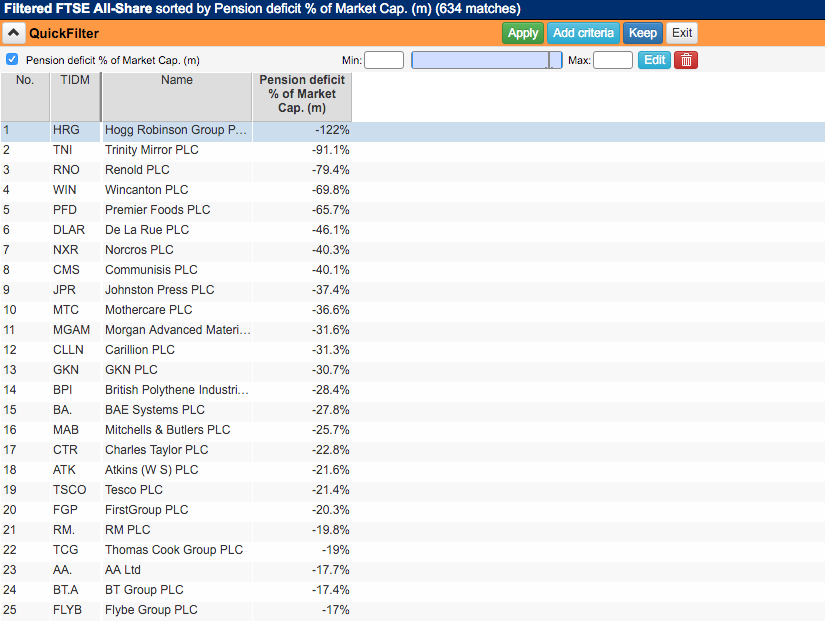
Task: Sort by the No. column header
Action: (x=25, y=97)
